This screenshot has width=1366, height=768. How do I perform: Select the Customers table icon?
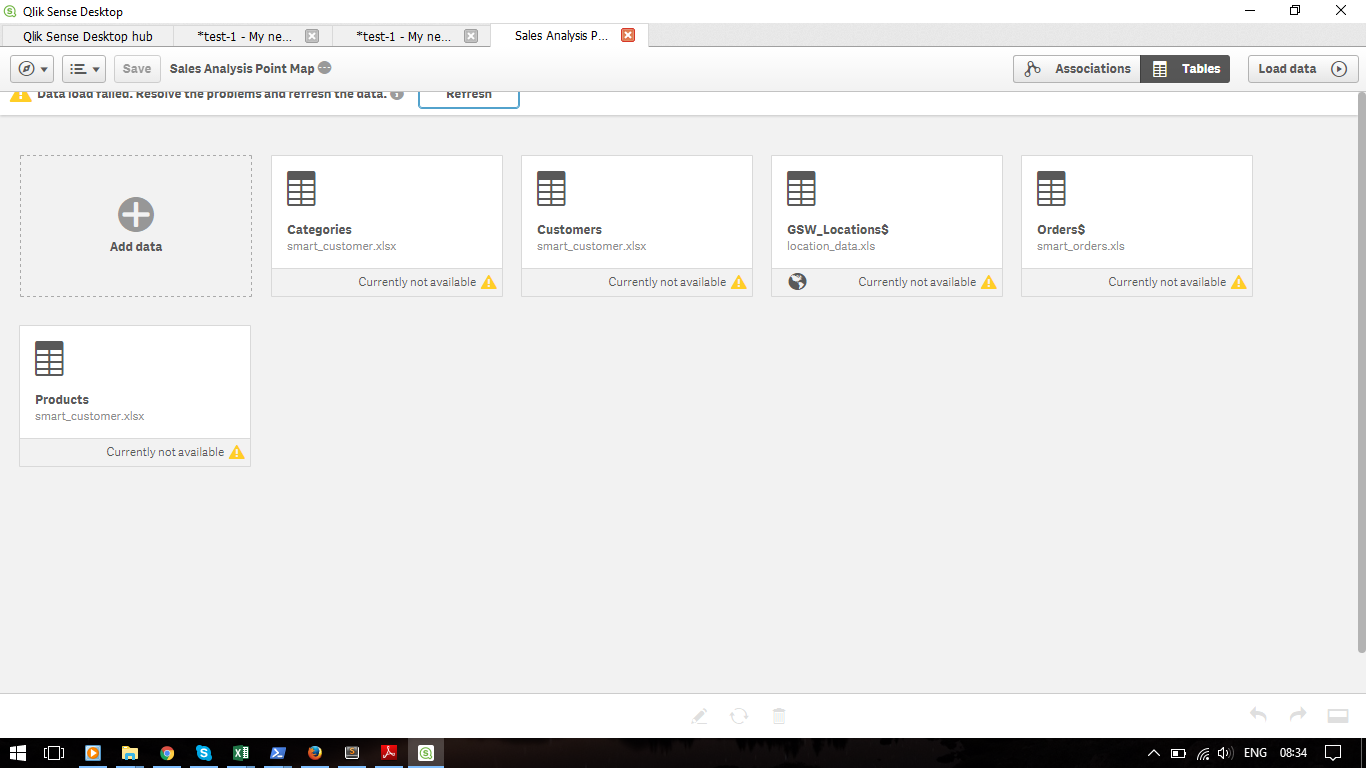pyautogui.click(x=551, y=189)
